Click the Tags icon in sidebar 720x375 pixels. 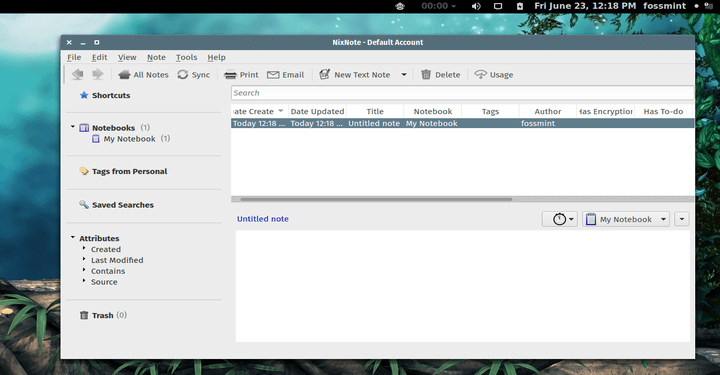[84, 171]
